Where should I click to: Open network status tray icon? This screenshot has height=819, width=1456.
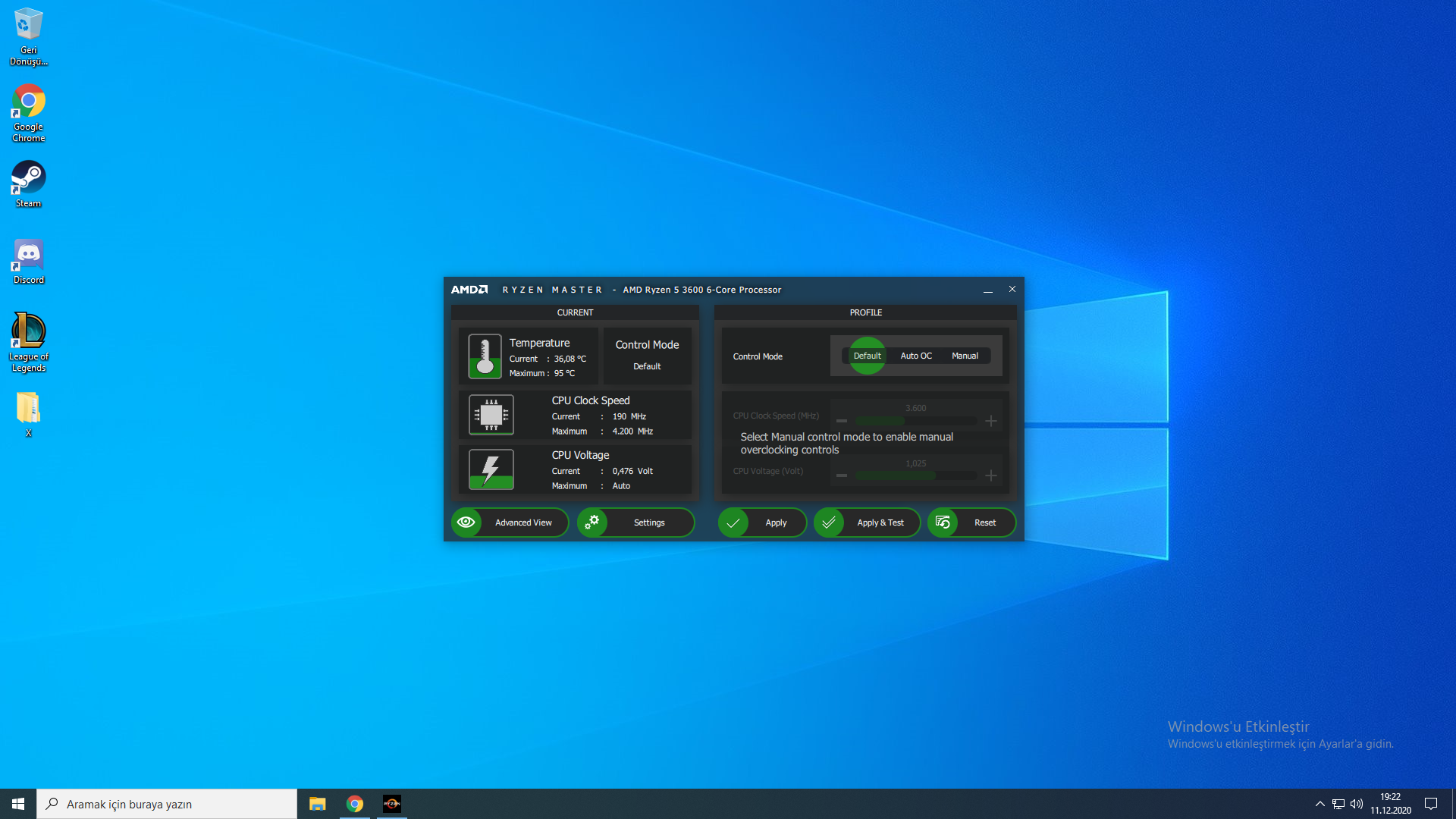click(x=1338, y=804)
